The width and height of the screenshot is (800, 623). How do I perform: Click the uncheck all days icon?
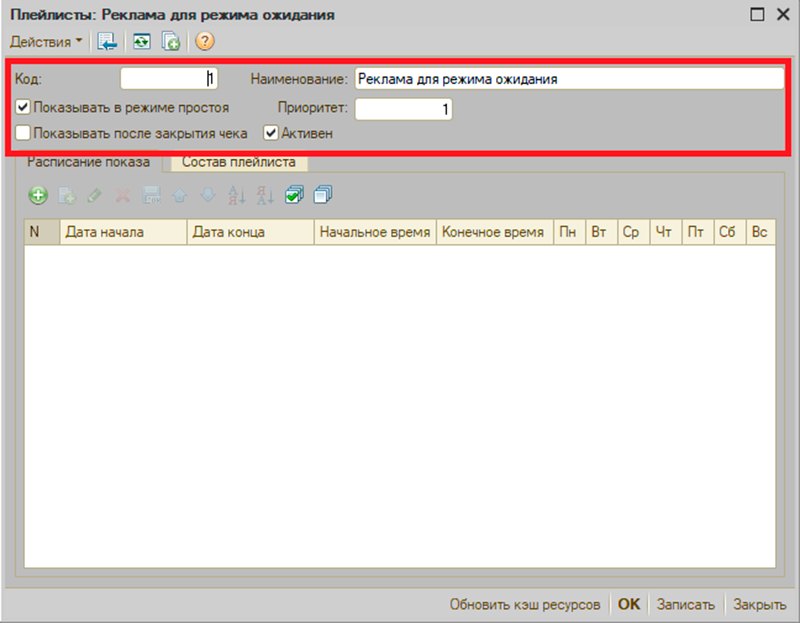click(x=323, y=195)
